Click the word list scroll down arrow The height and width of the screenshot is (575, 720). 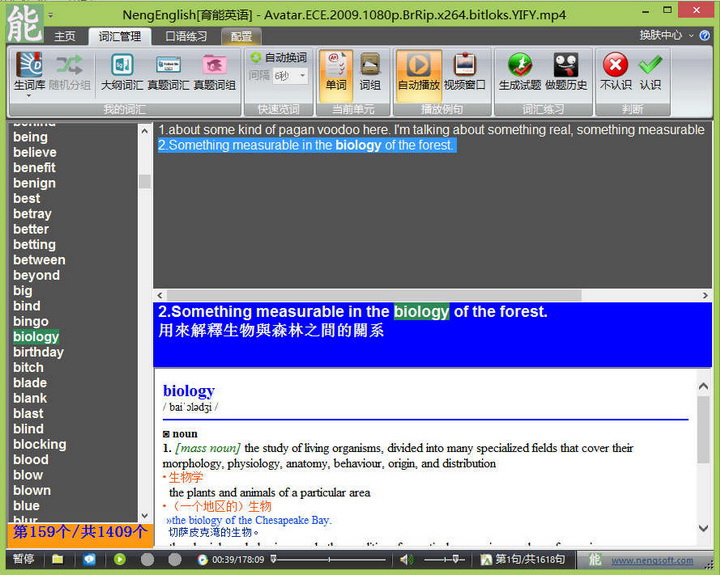[x=145, y=516]
